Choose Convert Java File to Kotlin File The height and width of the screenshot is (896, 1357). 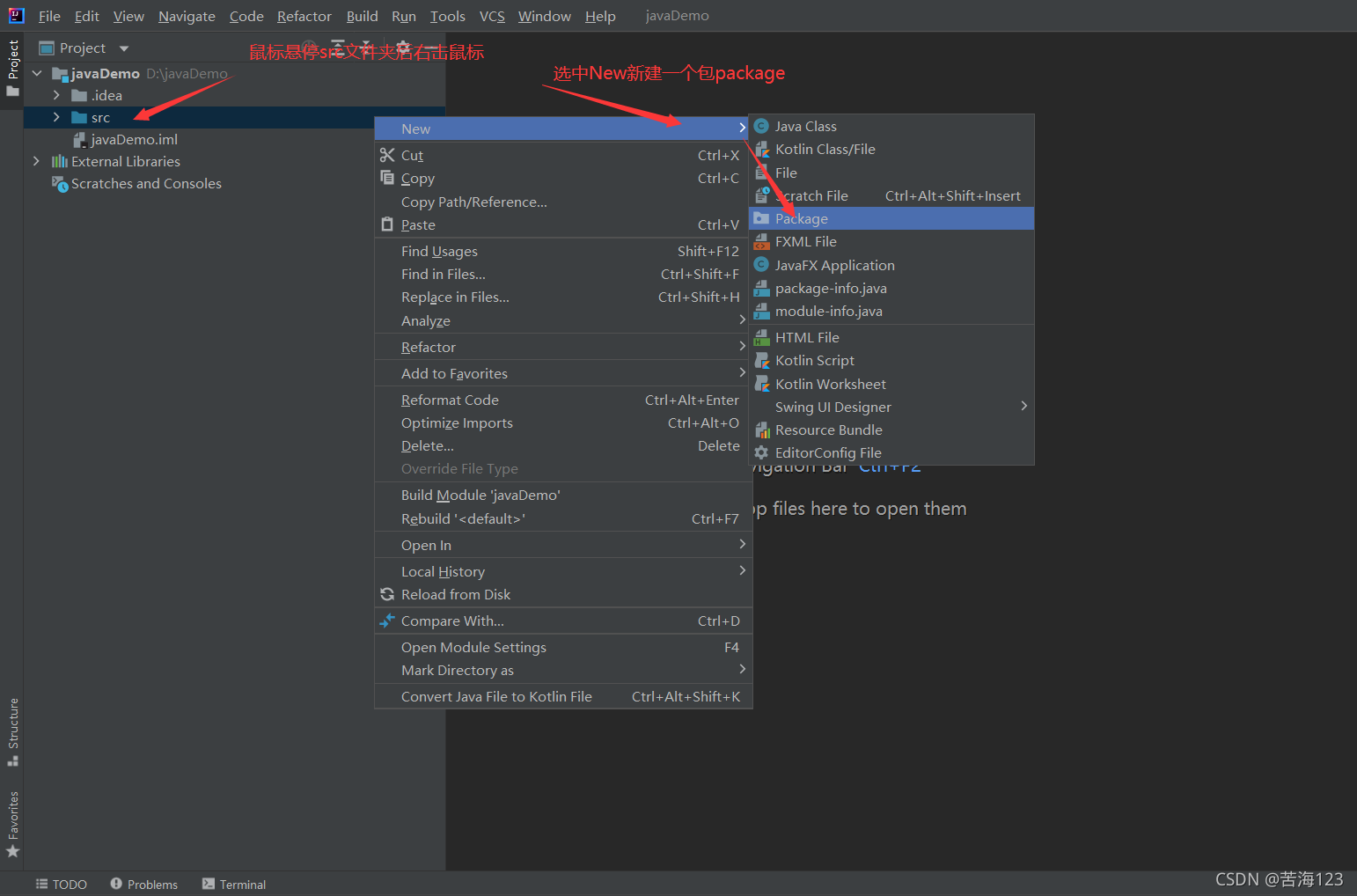click(563, 697)
